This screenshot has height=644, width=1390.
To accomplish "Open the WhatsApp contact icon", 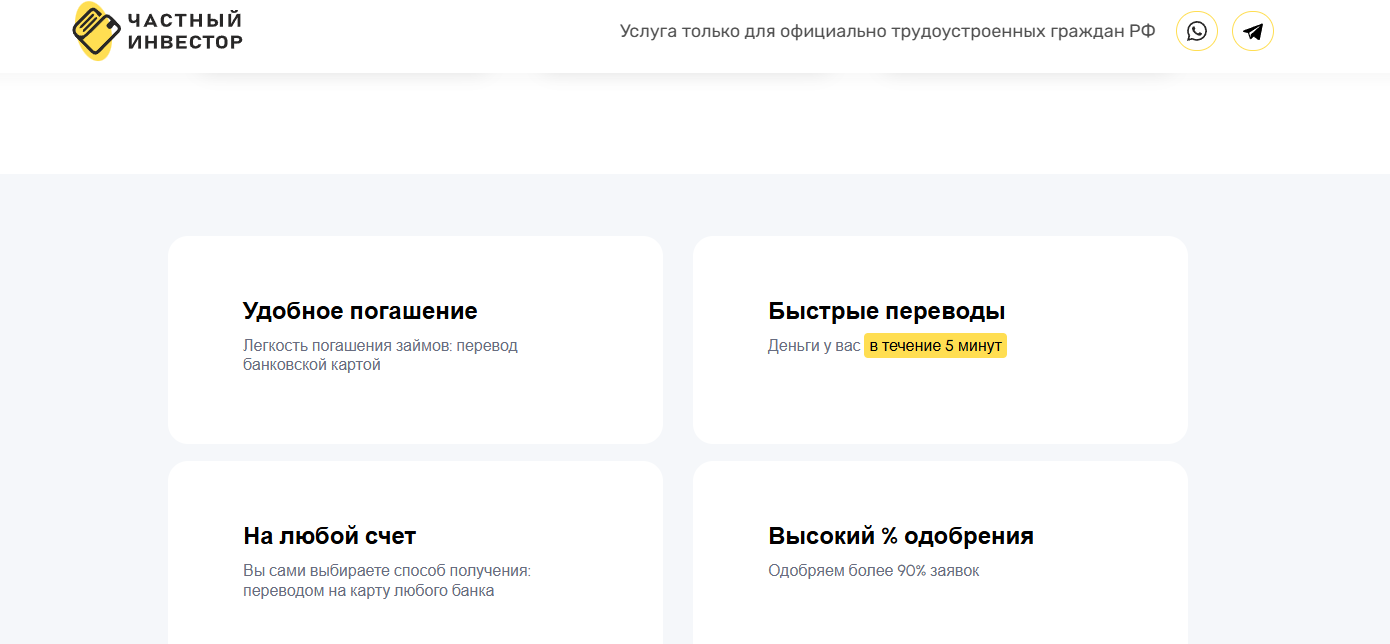I will coord(1196,31).
